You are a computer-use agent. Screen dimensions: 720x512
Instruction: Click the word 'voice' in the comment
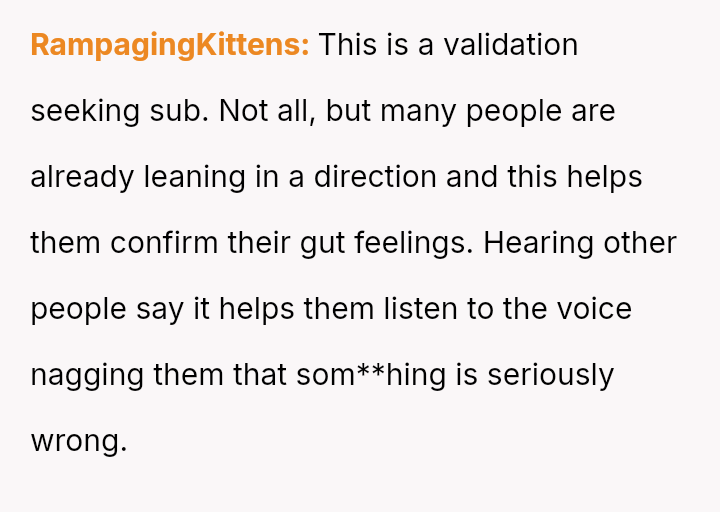(x=594, y=309)
